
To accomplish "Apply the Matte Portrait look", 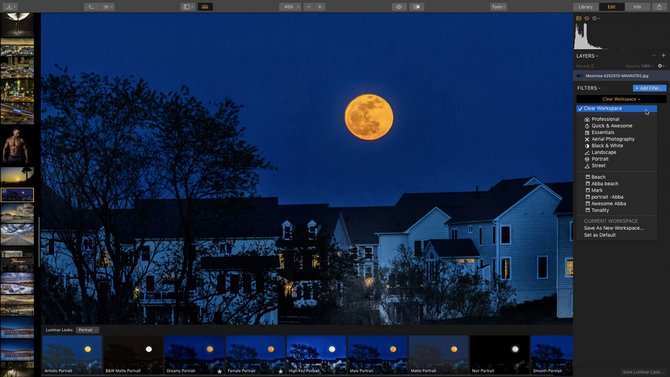I will 438,355.
